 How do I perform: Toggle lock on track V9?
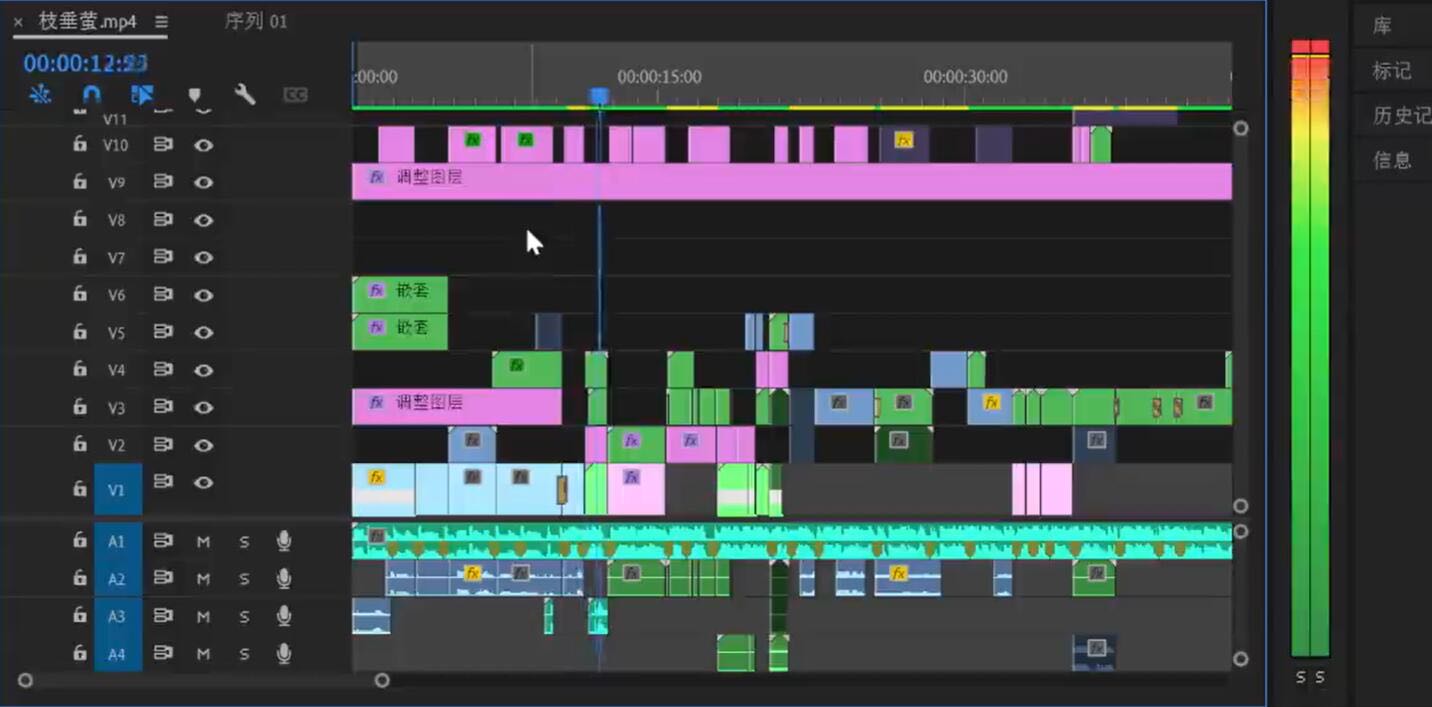(79, 181)
